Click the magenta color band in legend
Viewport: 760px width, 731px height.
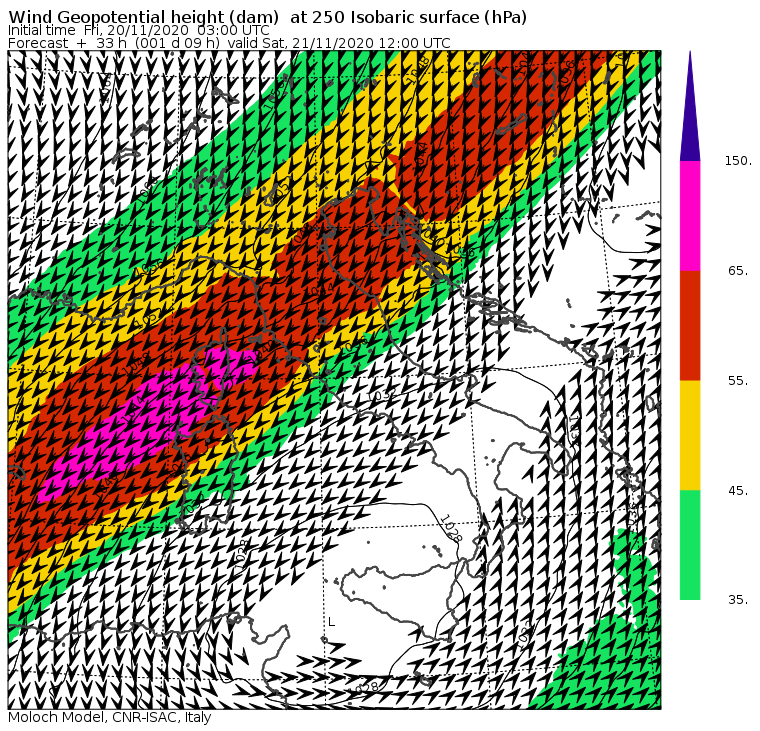tap(690, 216)
